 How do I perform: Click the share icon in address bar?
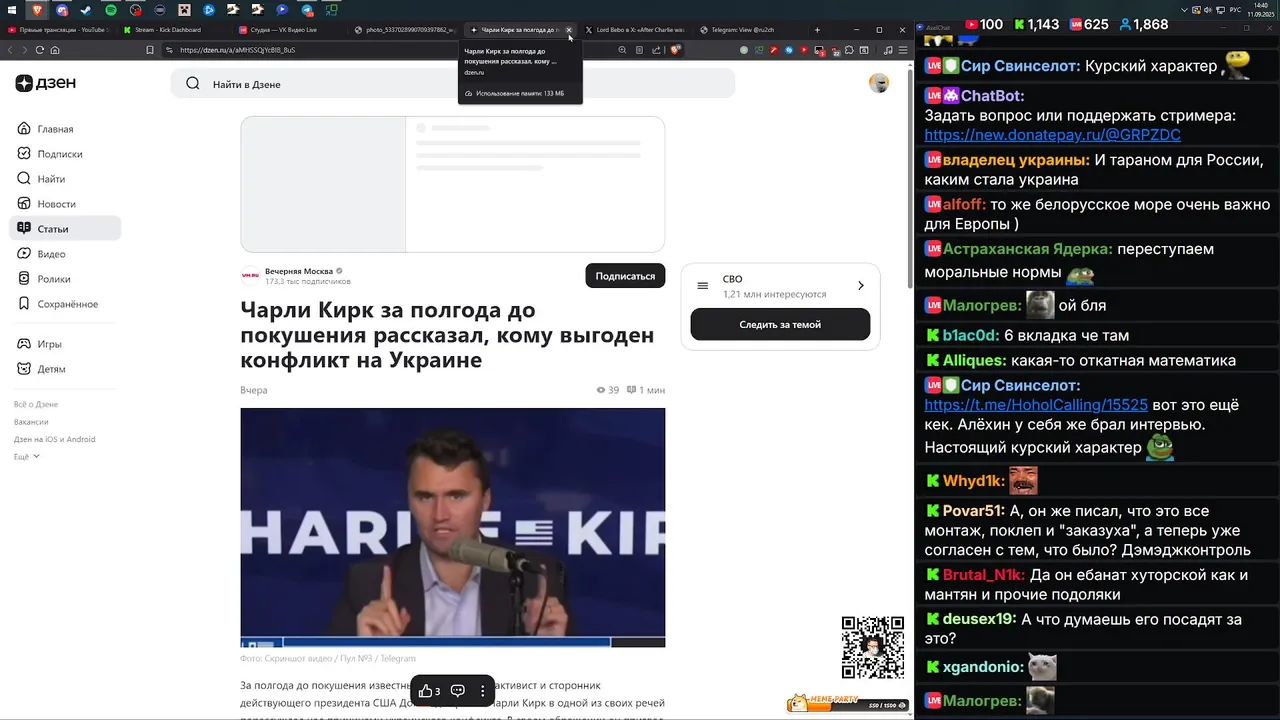coord(656,50)
